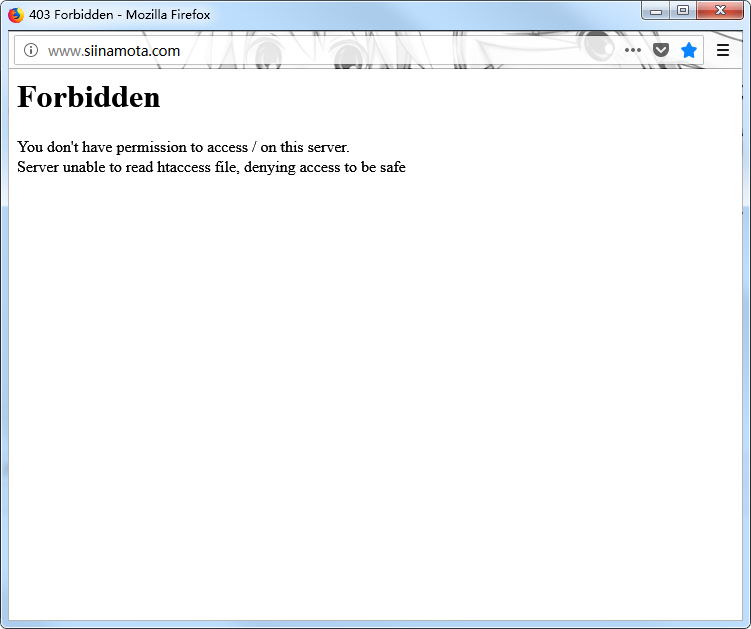Toggle the blue bookmark star
751x629 pixels.
tap(689, 50)
